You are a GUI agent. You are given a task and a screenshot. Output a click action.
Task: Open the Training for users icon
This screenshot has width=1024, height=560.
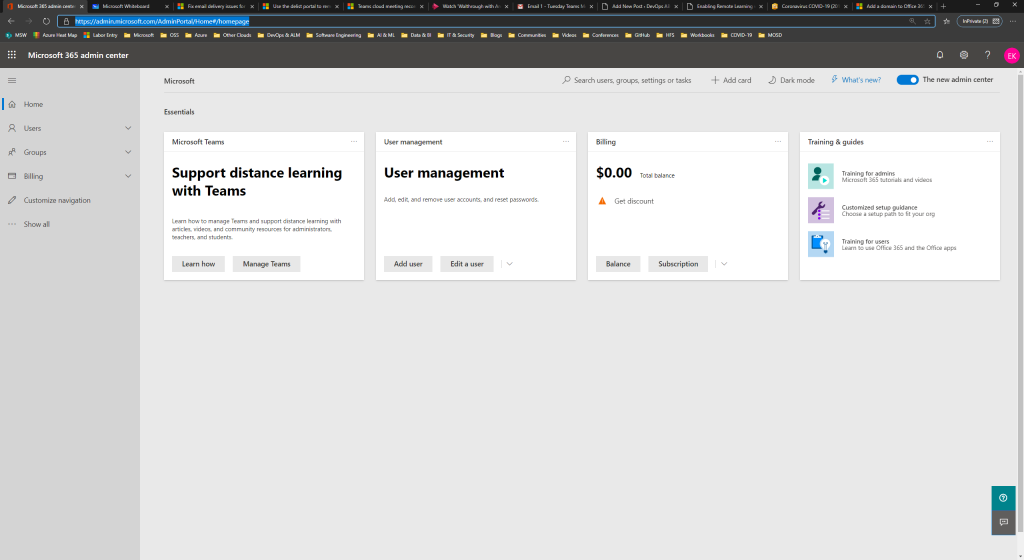(820, 244)
